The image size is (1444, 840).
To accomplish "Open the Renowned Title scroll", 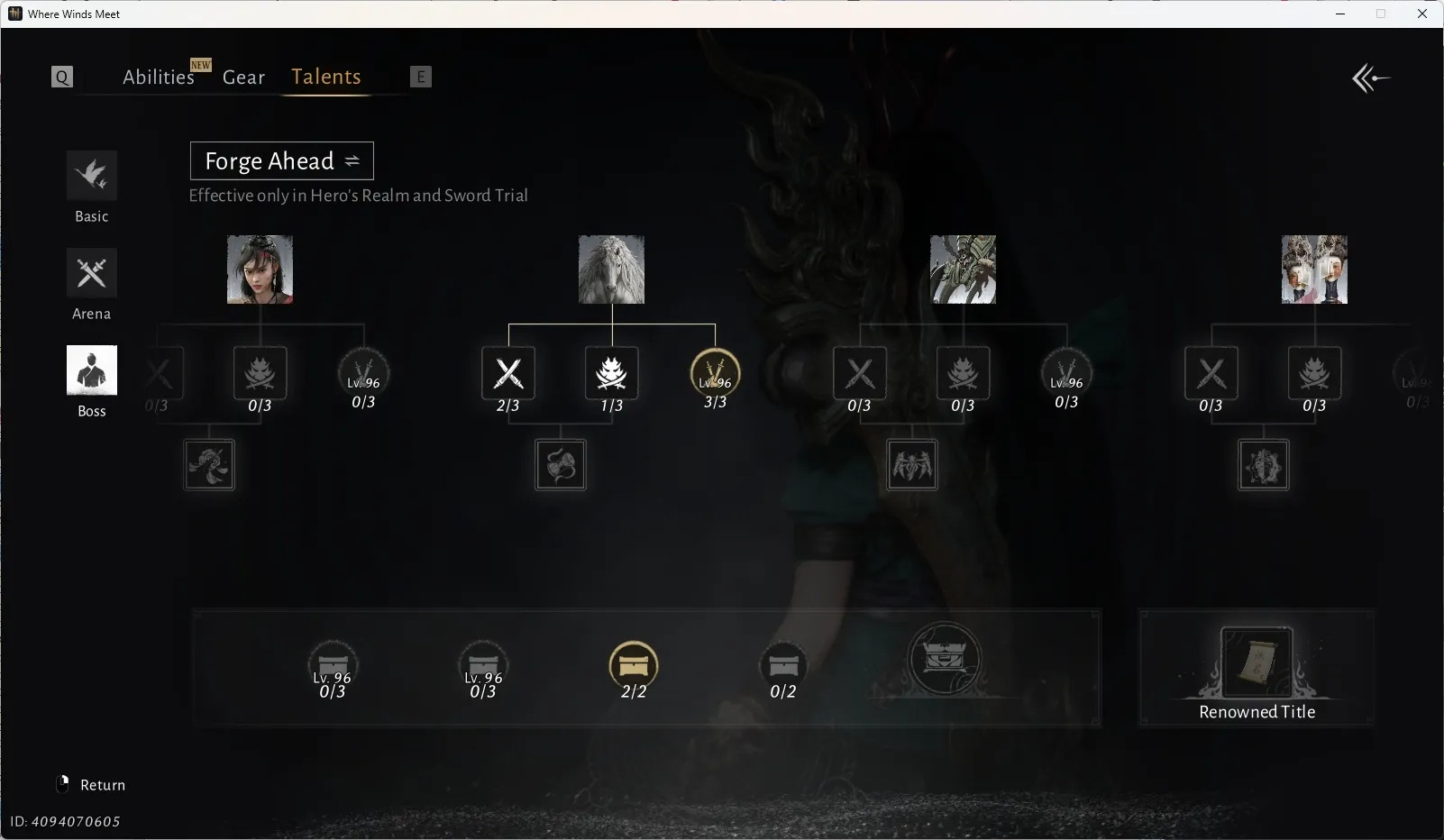I will pyautogui.click(x=1257, y=664).
